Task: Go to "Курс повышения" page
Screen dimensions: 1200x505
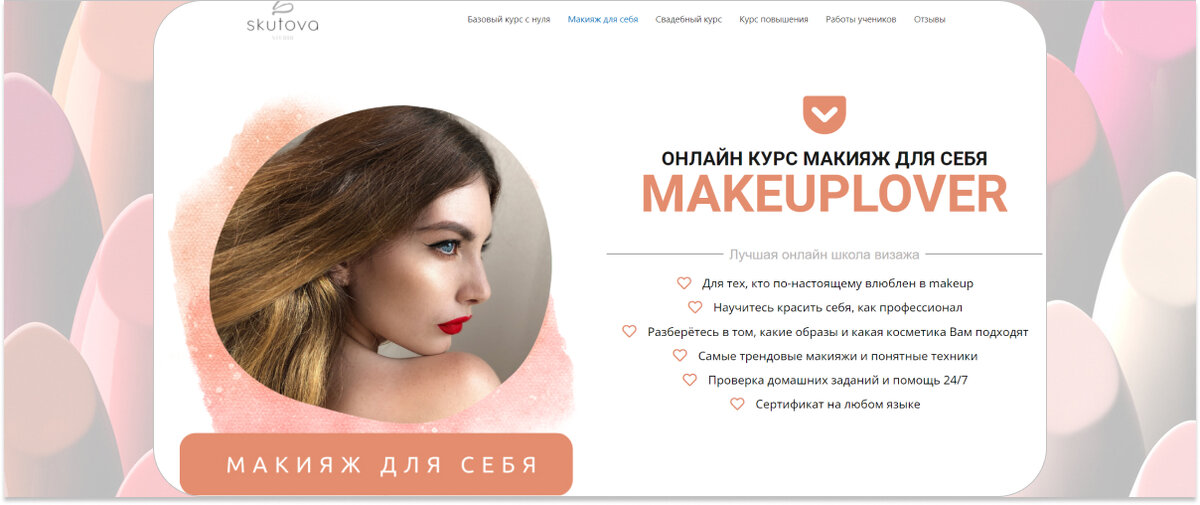Action: pos(774,19)
